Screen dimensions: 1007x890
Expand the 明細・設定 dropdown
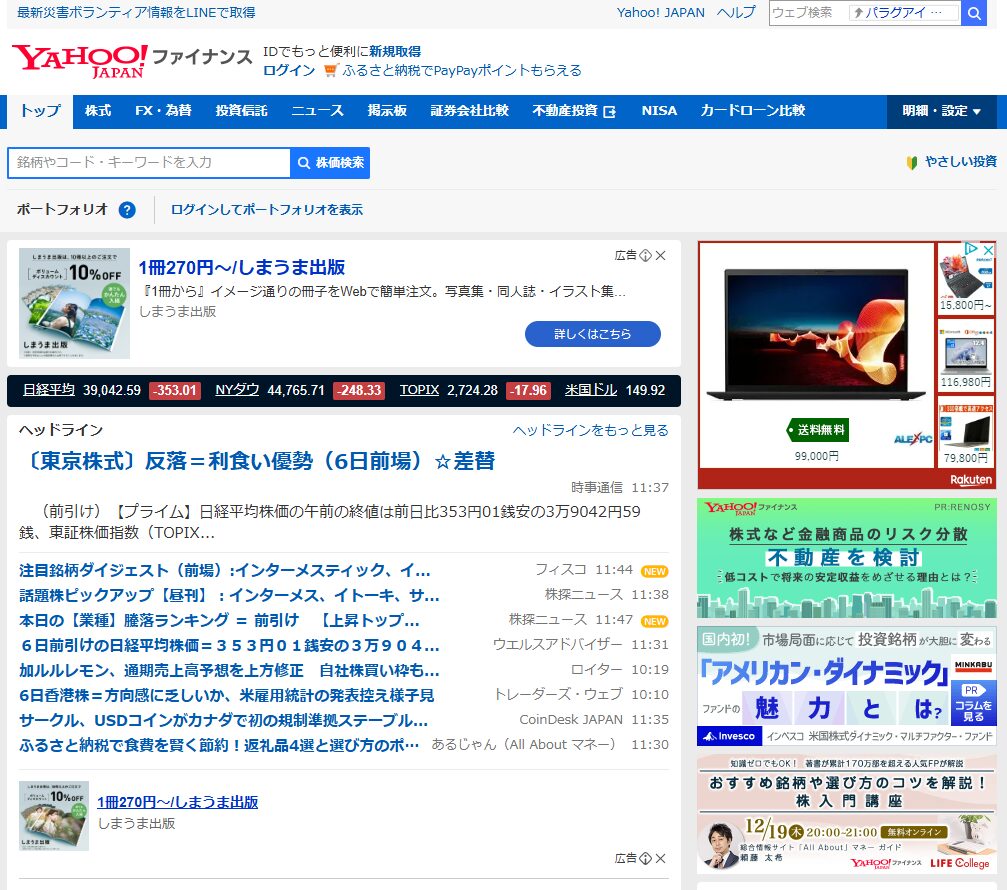coord(940,111)
